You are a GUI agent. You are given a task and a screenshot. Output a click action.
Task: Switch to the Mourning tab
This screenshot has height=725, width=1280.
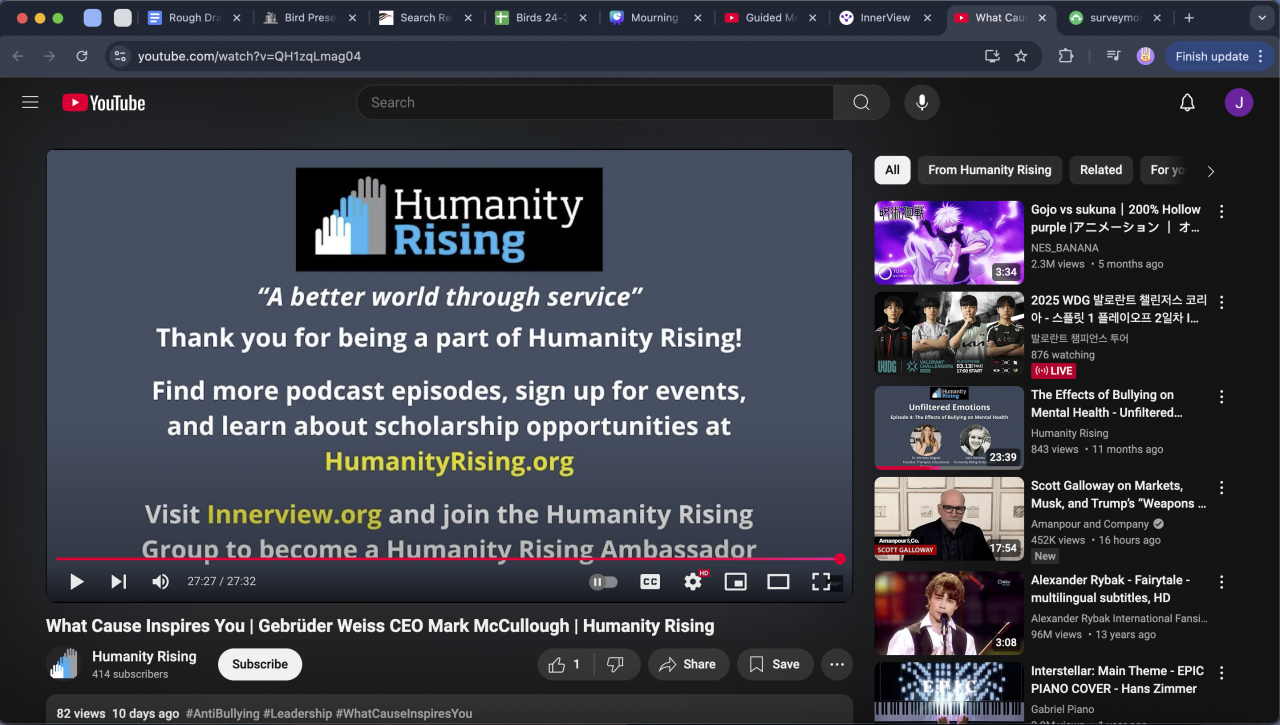[654, 18]
